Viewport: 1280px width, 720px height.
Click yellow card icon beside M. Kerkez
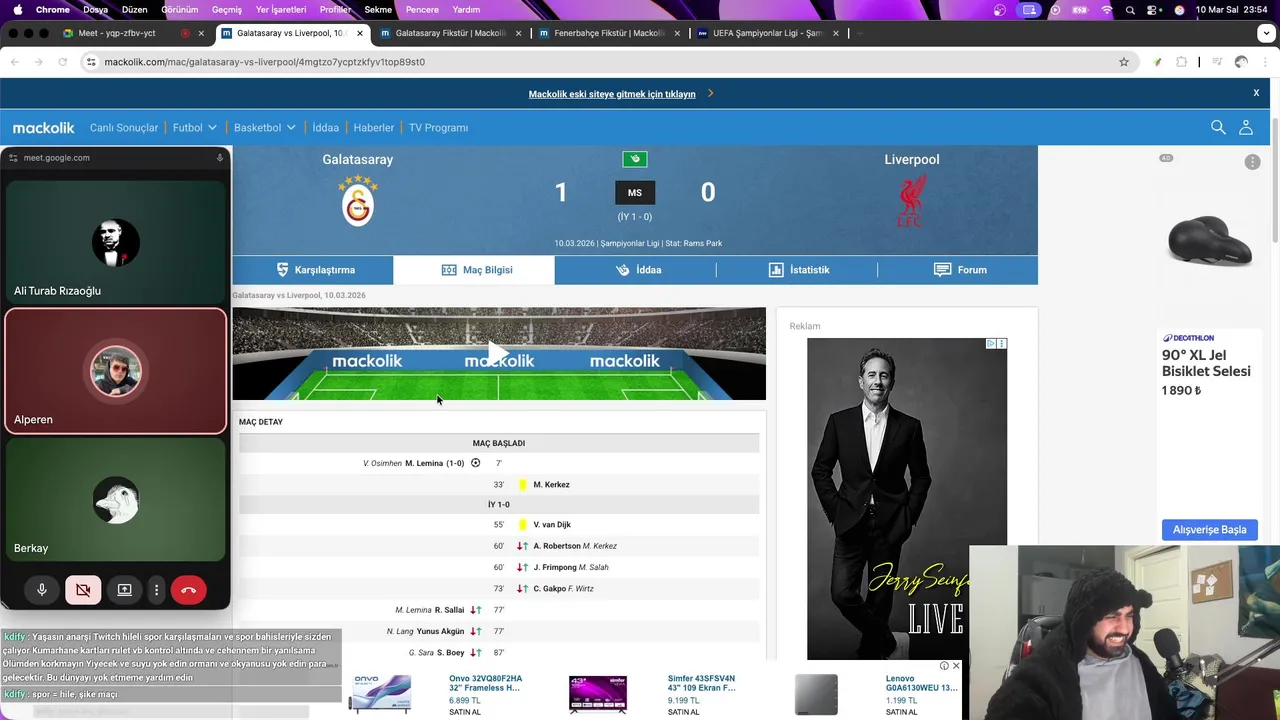(522, 485)
